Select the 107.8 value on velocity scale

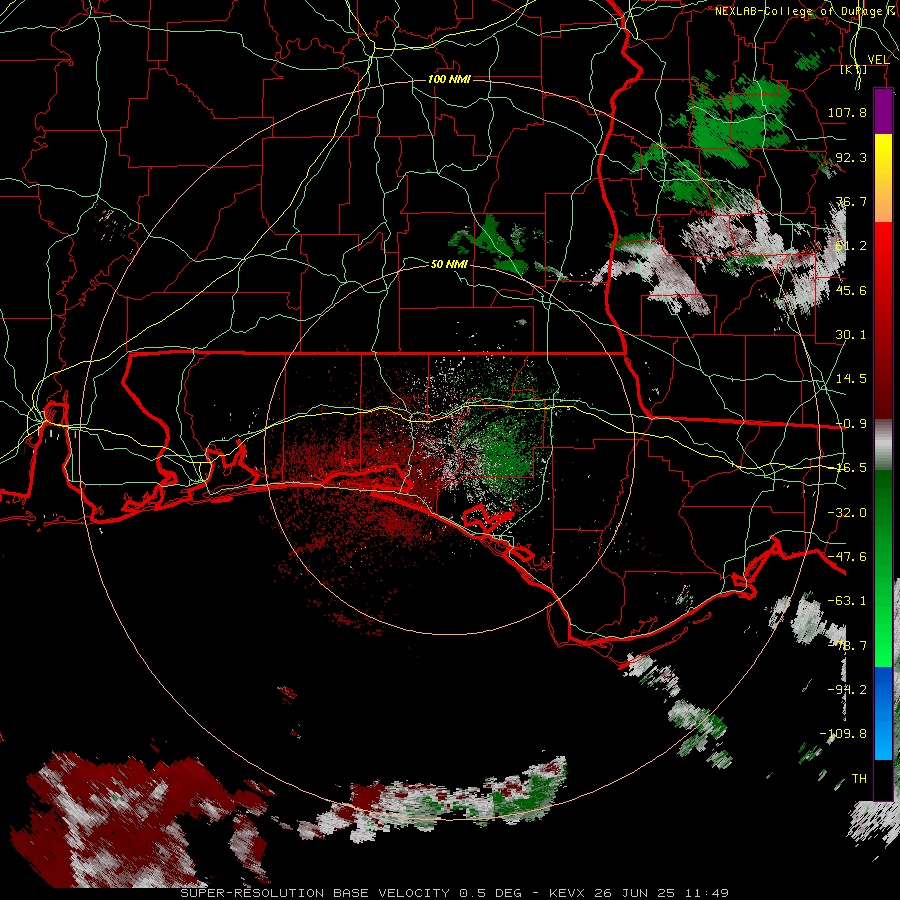pos(847,112)
